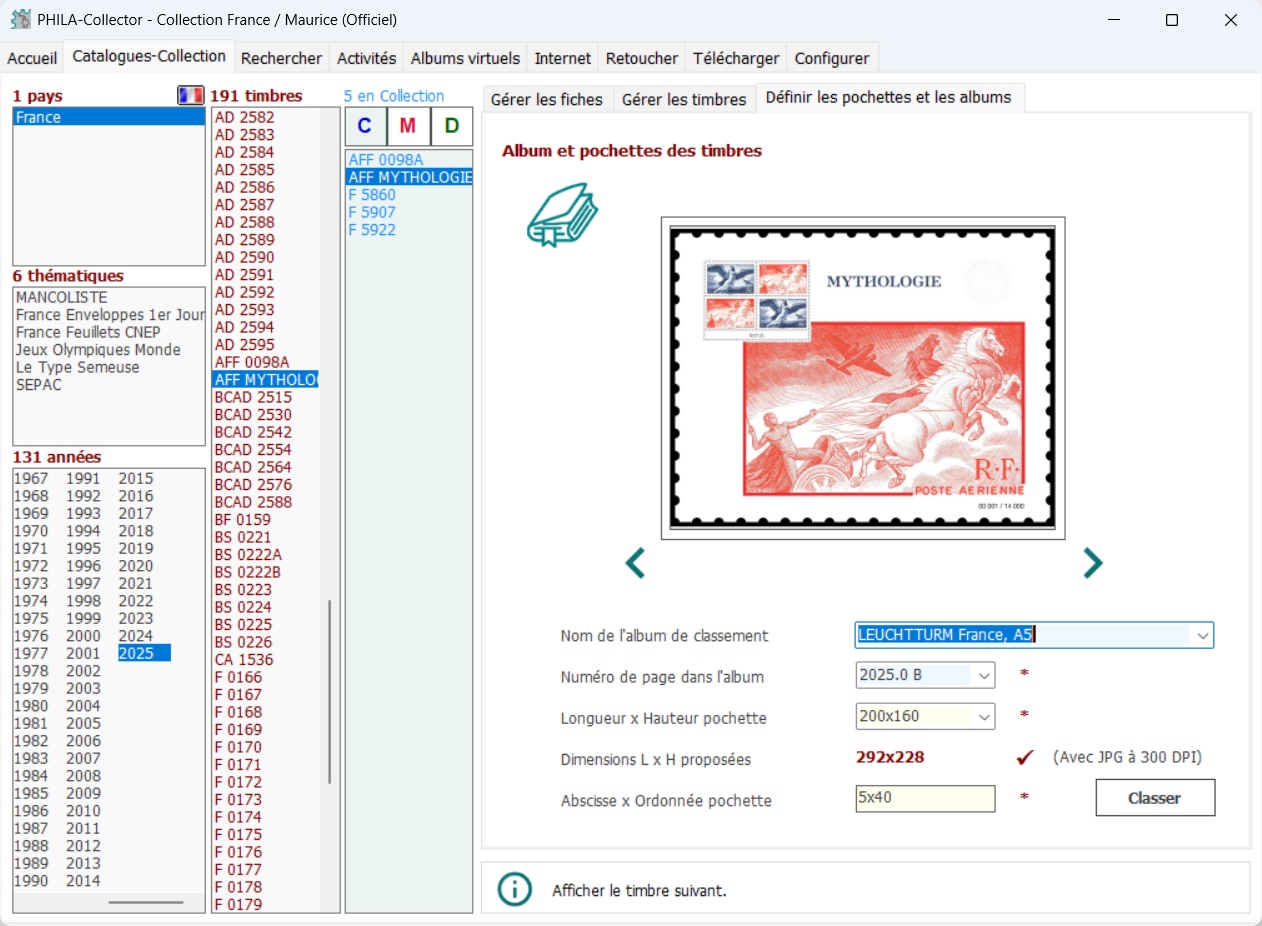The height and width of the screenshot is (926, 1262).
Task: Show next stamp with right arrow
Action: point(1092,563)
